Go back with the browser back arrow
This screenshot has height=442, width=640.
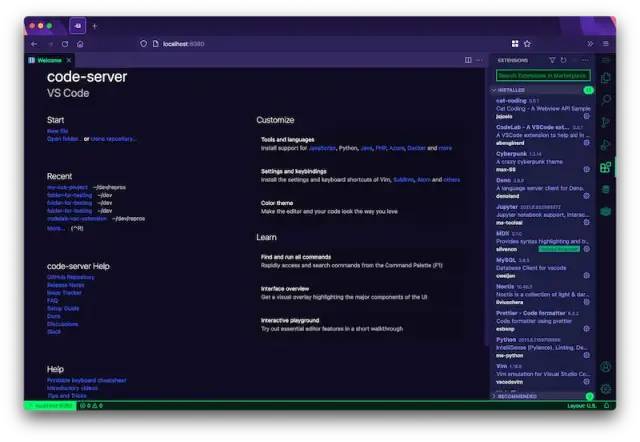(x=34, y=44)
